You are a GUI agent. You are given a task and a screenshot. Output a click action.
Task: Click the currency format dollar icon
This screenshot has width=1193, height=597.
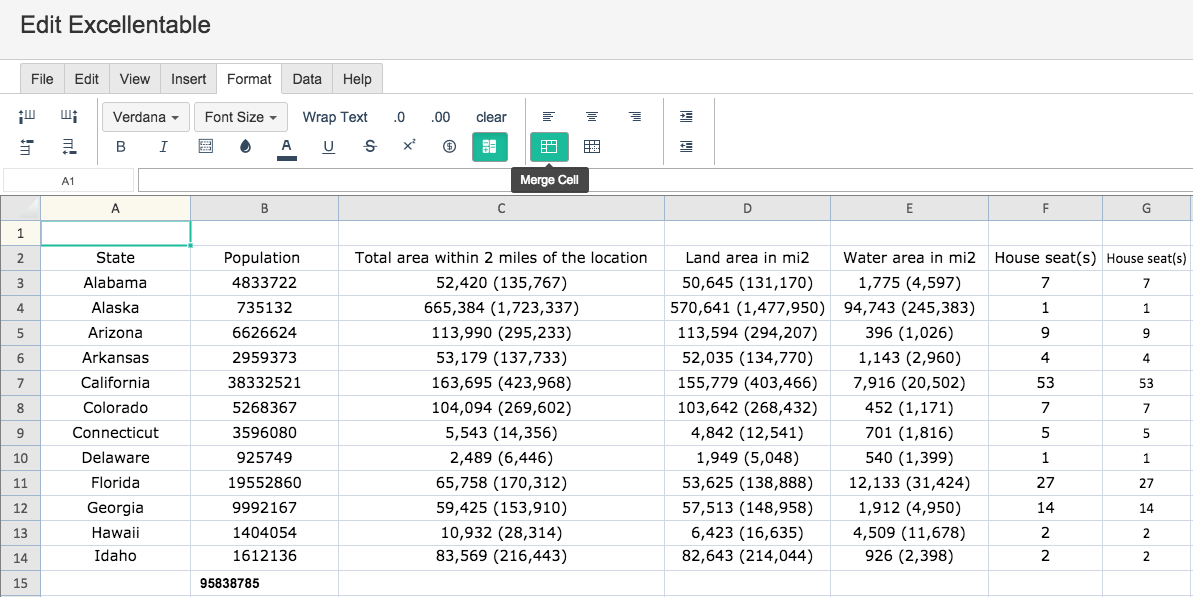click(x=449, y=147)
